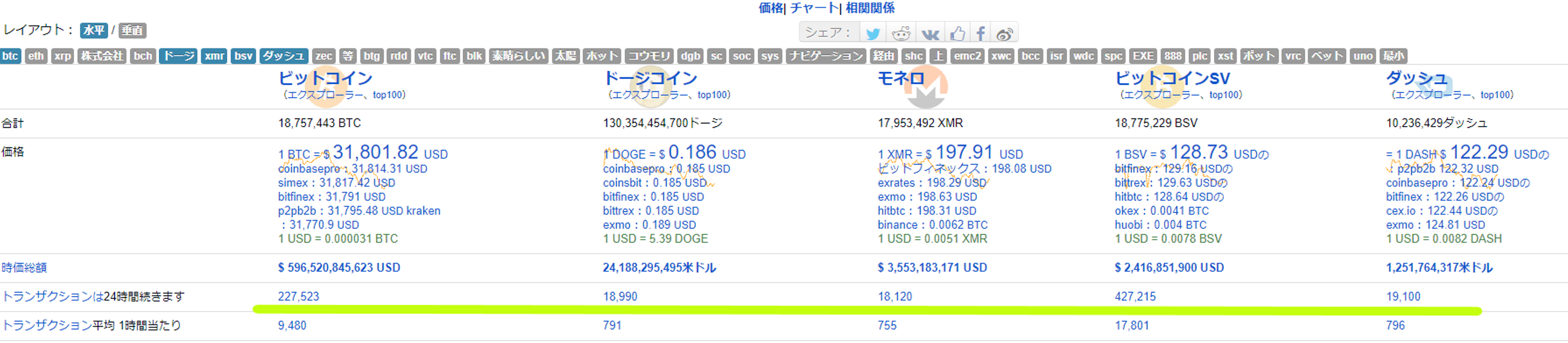Screen dimensions: 1568x343
Task: Share the page on VK
Action: click(930, 34)
